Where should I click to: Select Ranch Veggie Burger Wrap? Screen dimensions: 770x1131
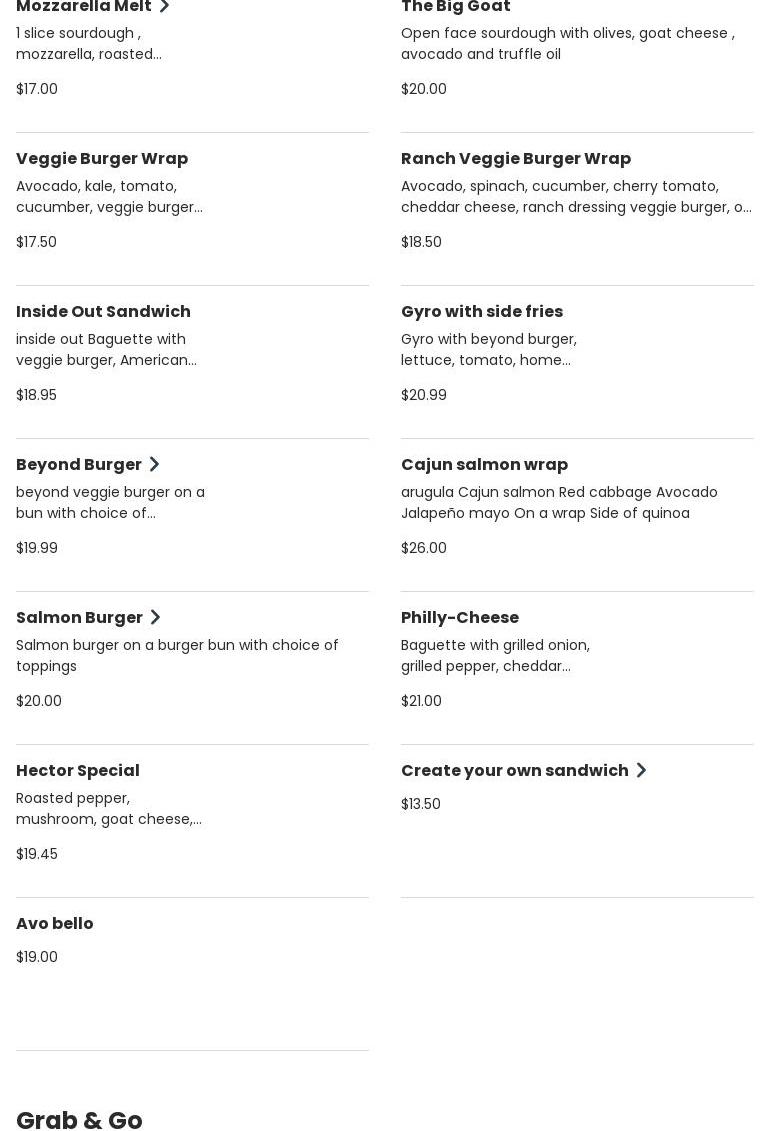[516, 158]
